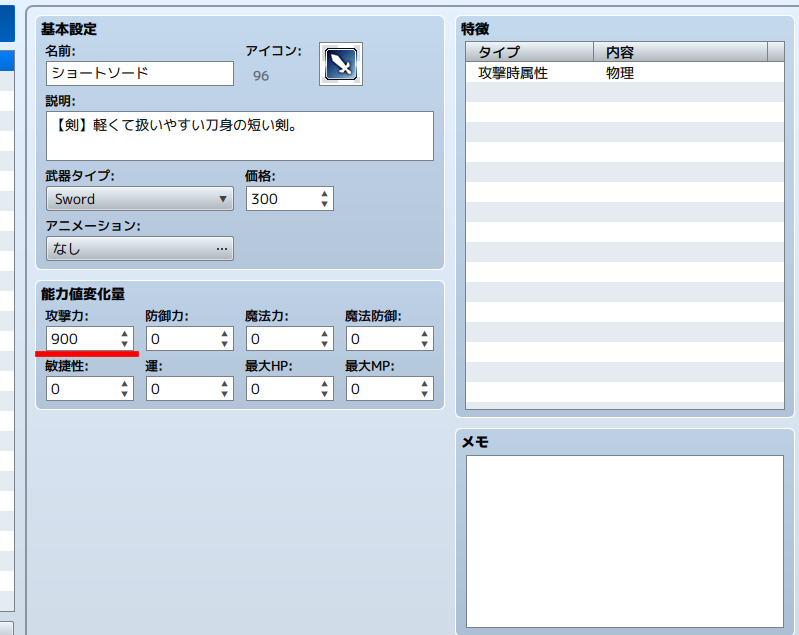Increase 攻撃力 using the up arrow
799x635 pixels.
tap(124, 333)
